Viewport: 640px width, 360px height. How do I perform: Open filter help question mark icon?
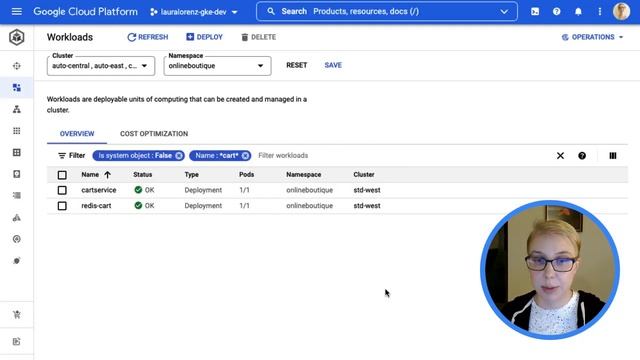coord(582,156)
